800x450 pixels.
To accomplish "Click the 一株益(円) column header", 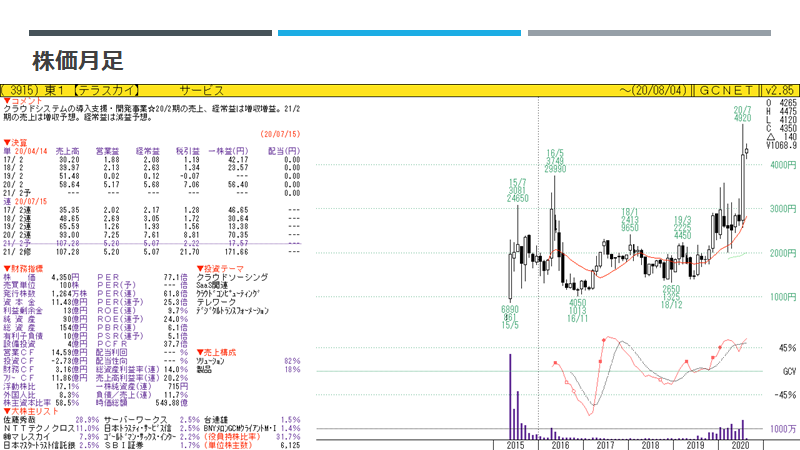I will (228, 151).
